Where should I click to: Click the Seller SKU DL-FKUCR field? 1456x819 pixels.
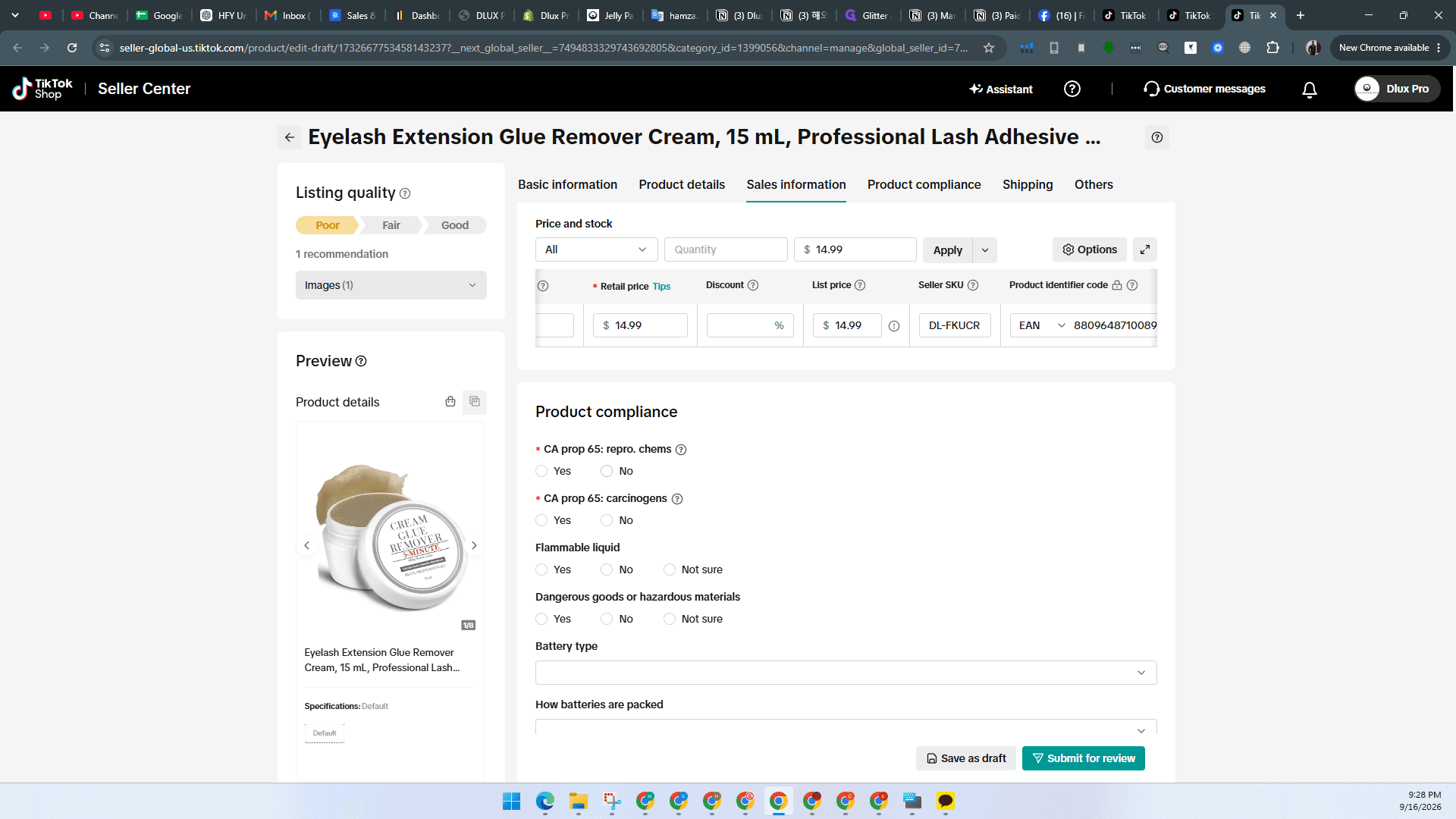tap(955, 325)
